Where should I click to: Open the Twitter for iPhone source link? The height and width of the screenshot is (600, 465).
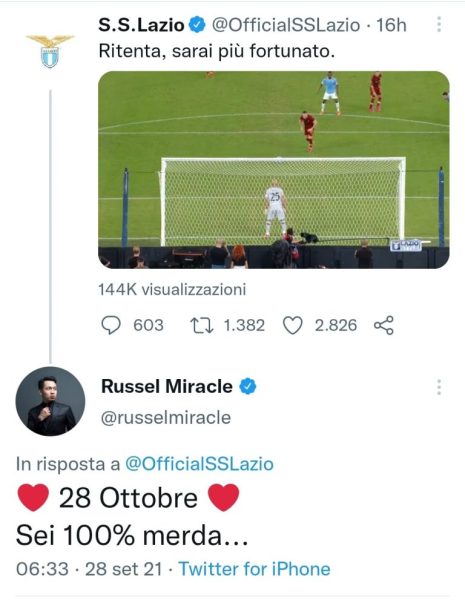coord(255,569)
